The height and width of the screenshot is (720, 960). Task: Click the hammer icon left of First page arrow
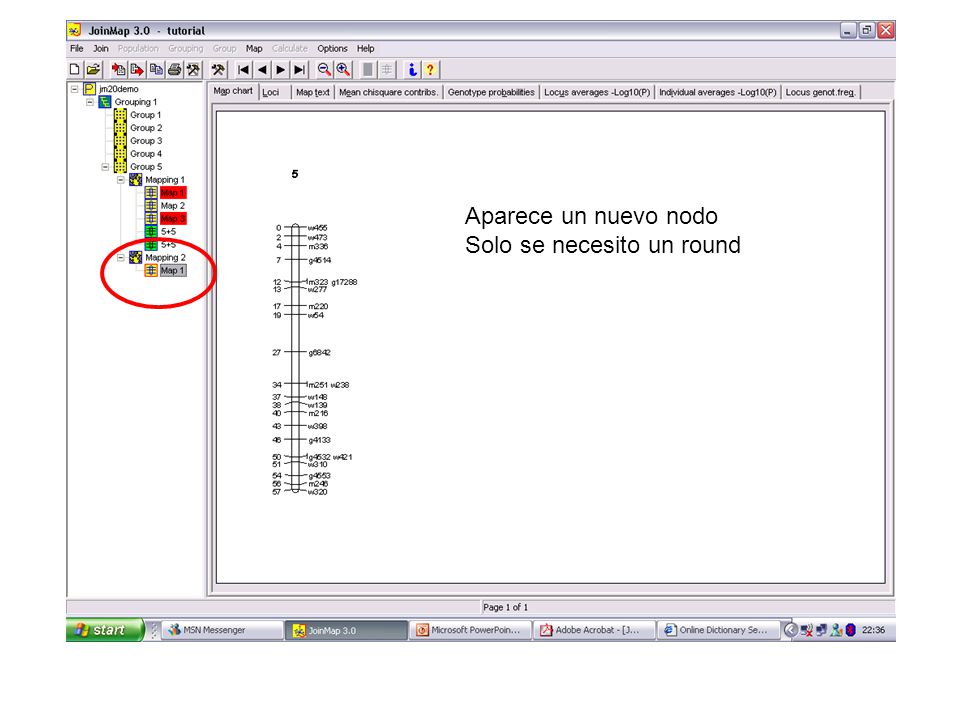[218, 70]
